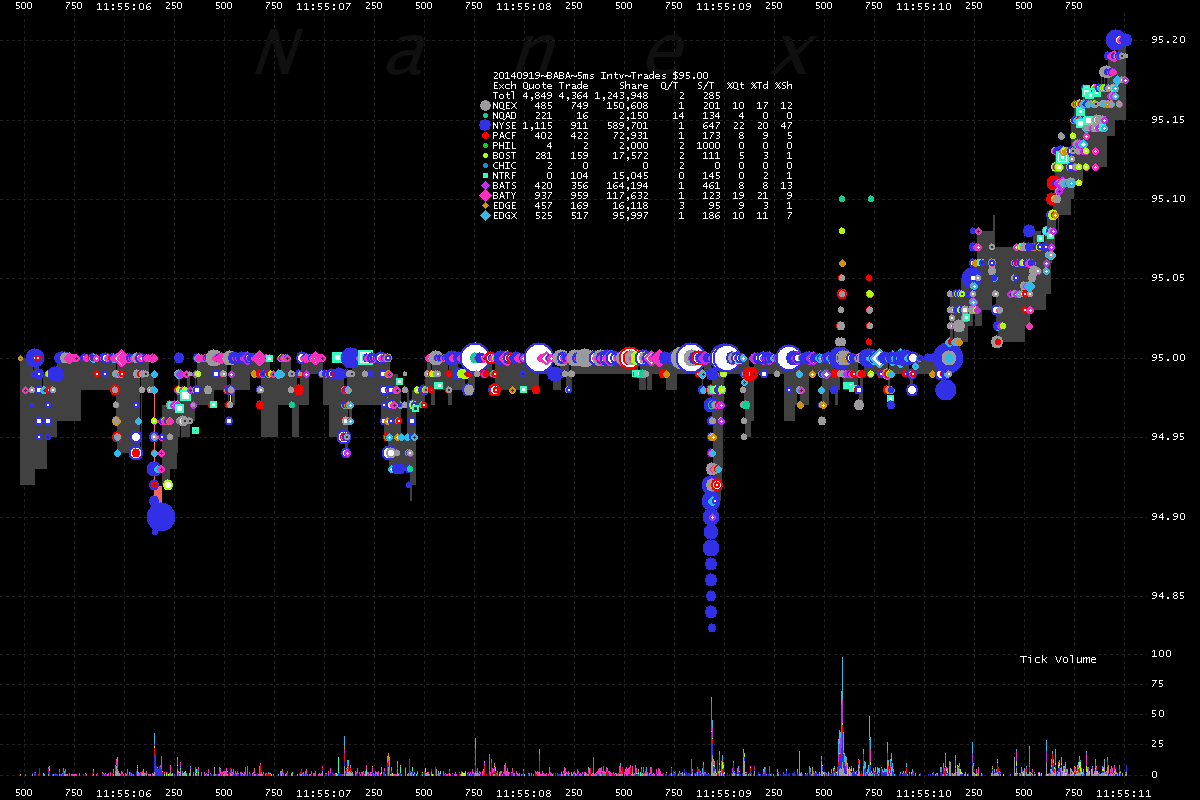Click the magenta BATY legend diamond
1200x800 pixels.
pos(485,195)
